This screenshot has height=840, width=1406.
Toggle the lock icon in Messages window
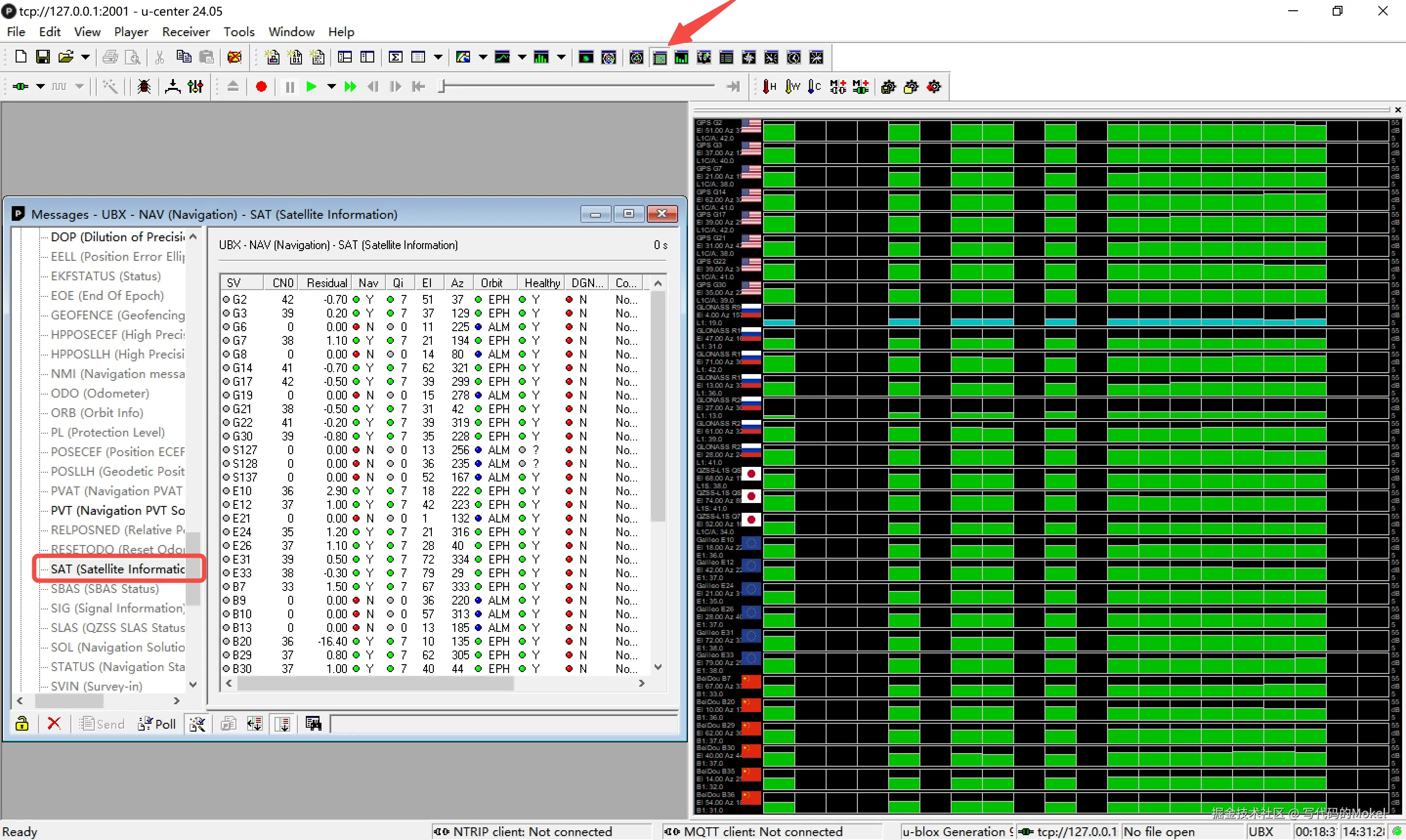(x=21, y=723)
